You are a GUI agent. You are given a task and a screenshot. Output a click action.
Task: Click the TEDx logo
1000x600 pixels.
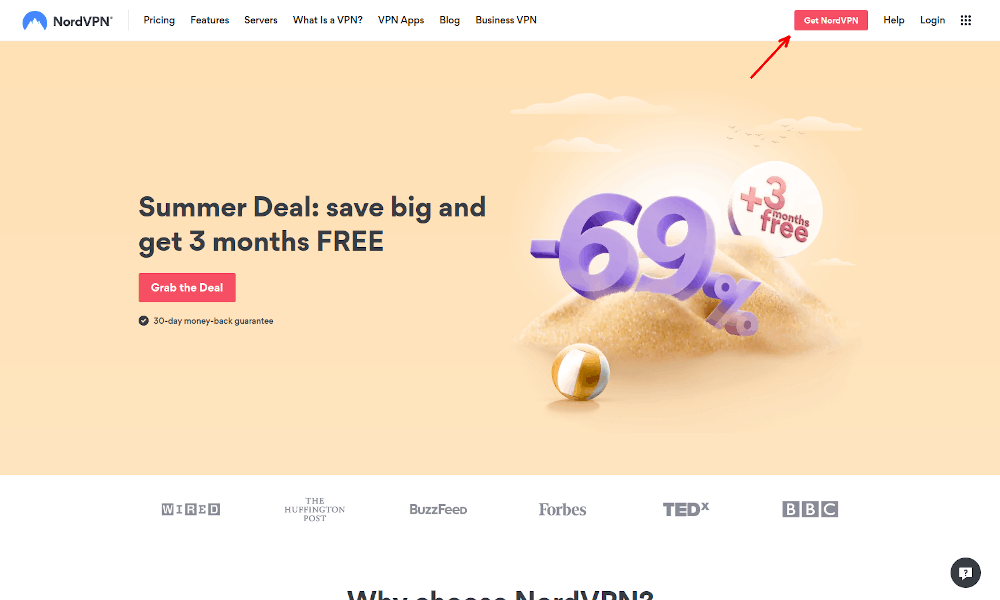tap(686, 509)
